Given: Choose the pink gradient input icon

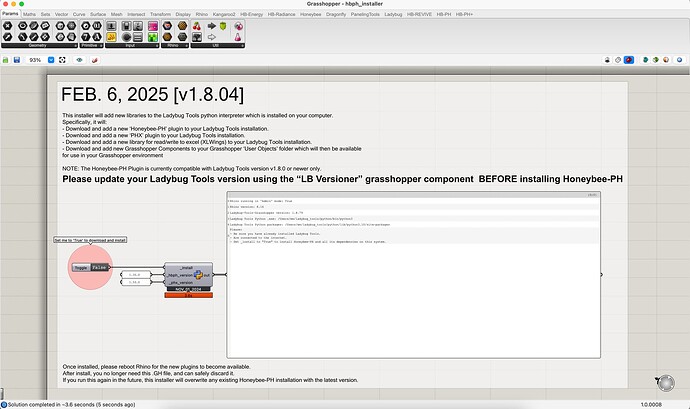Looking at the screenshot, I should point(153,26).
